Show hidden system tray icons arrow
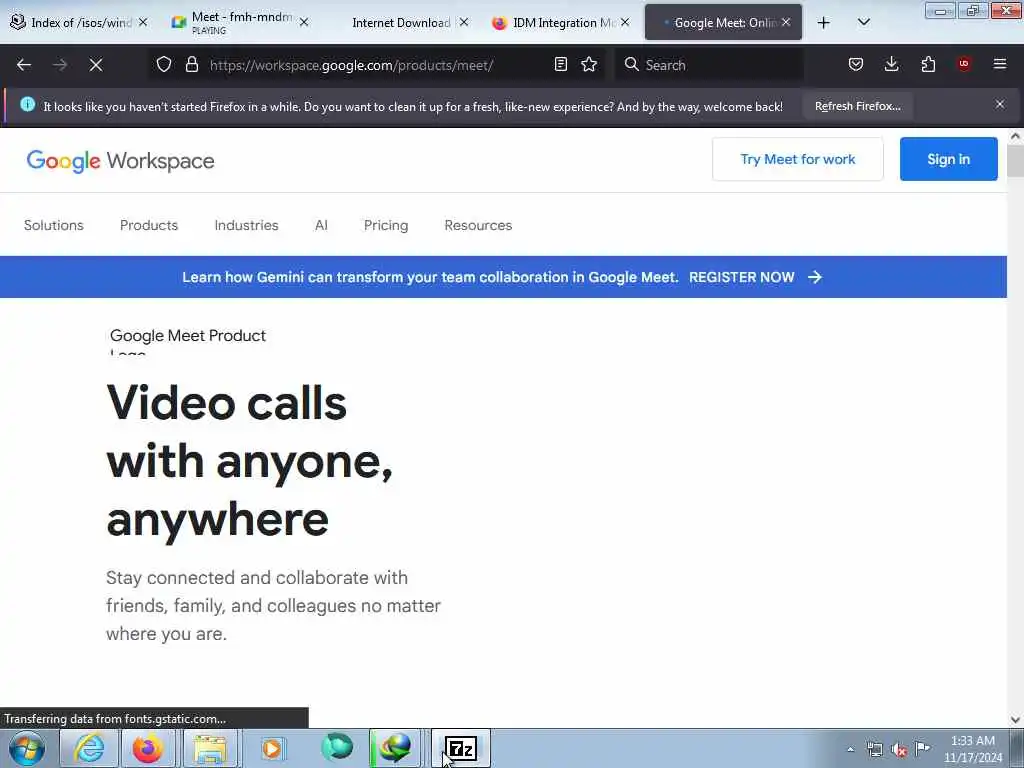1024x768 pixels. coord(850,749)
